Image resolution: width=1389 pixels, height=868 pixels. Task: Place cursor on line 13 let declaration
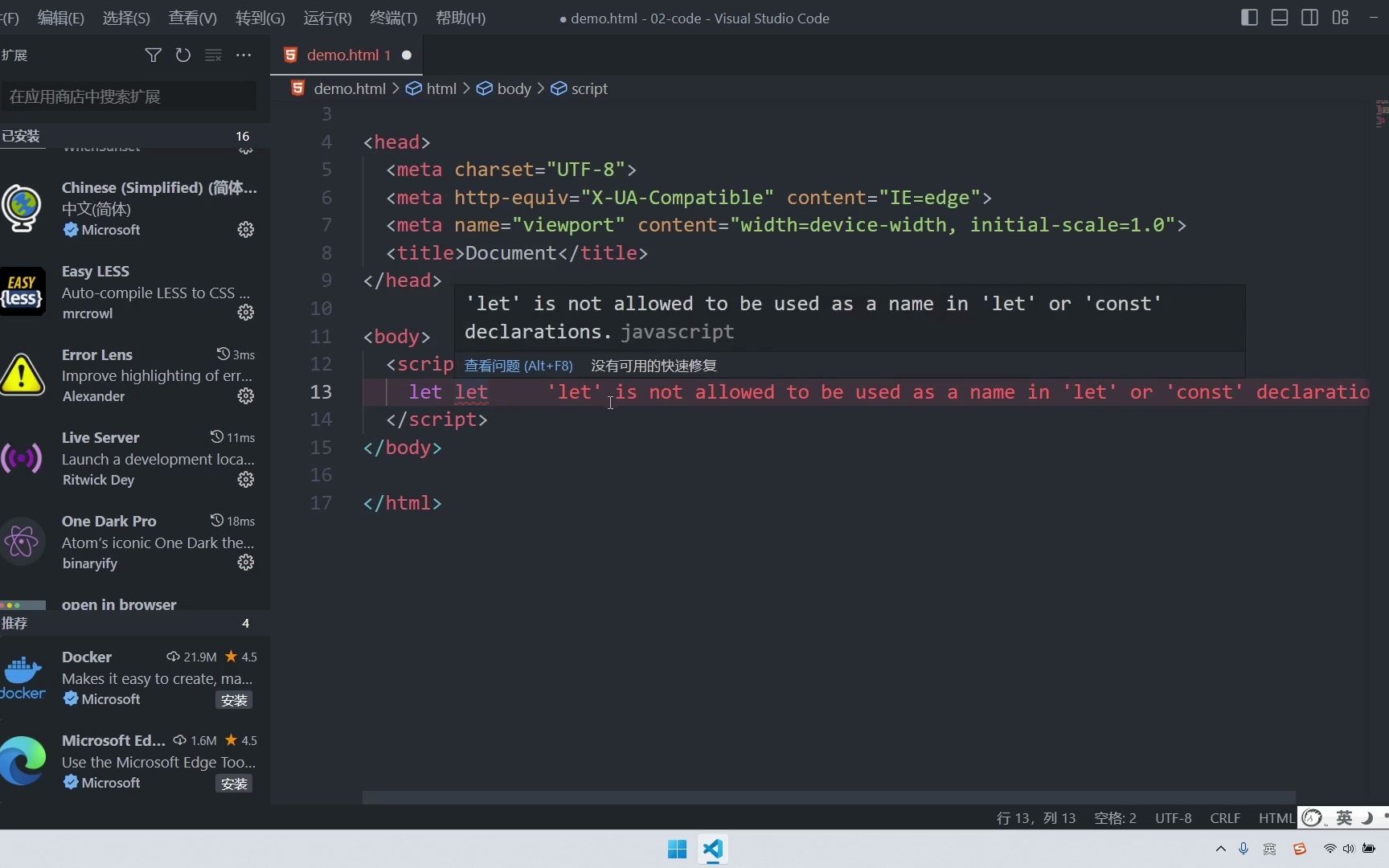448,392
